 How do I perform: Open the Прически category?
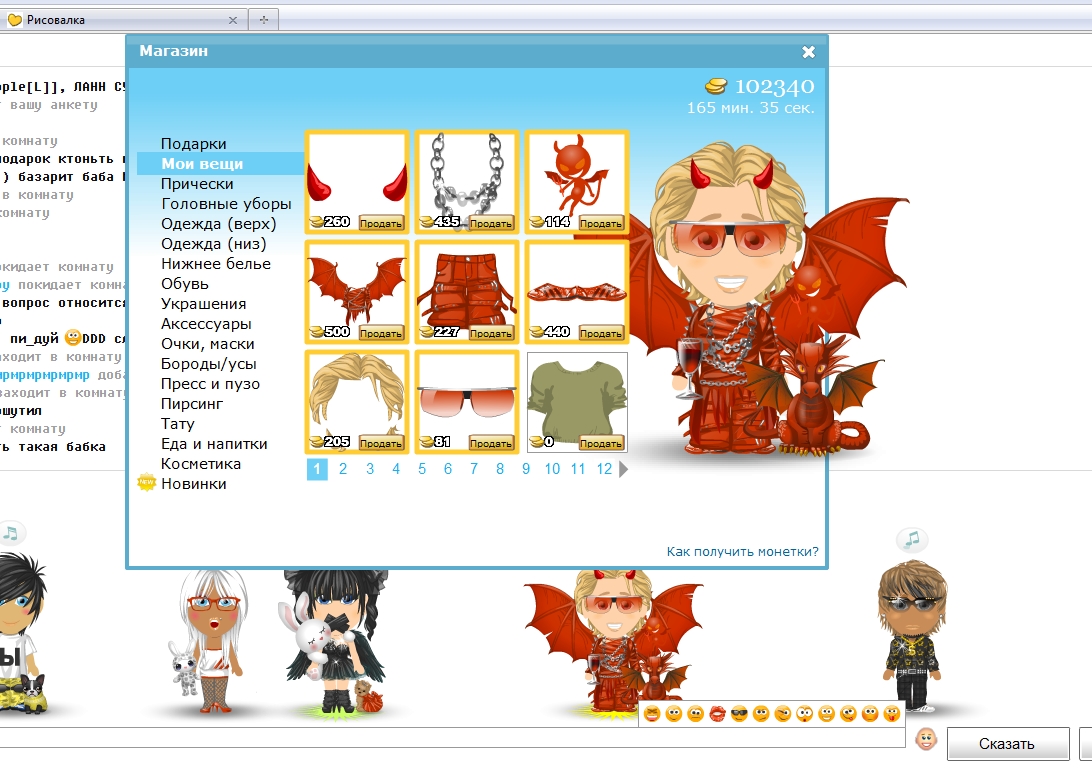coord(197,184)
